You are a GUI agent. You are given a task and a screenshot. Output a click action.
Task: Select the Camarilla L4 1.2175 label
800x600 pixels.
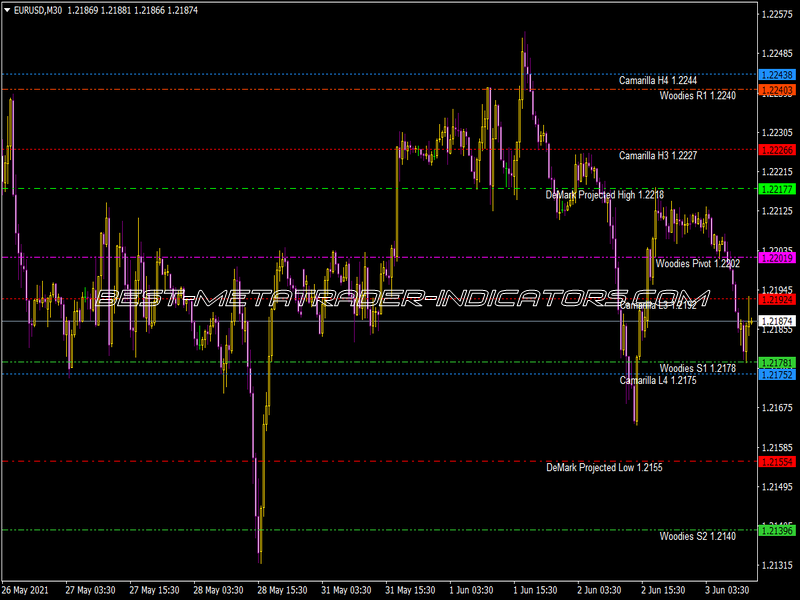point(658,380)
